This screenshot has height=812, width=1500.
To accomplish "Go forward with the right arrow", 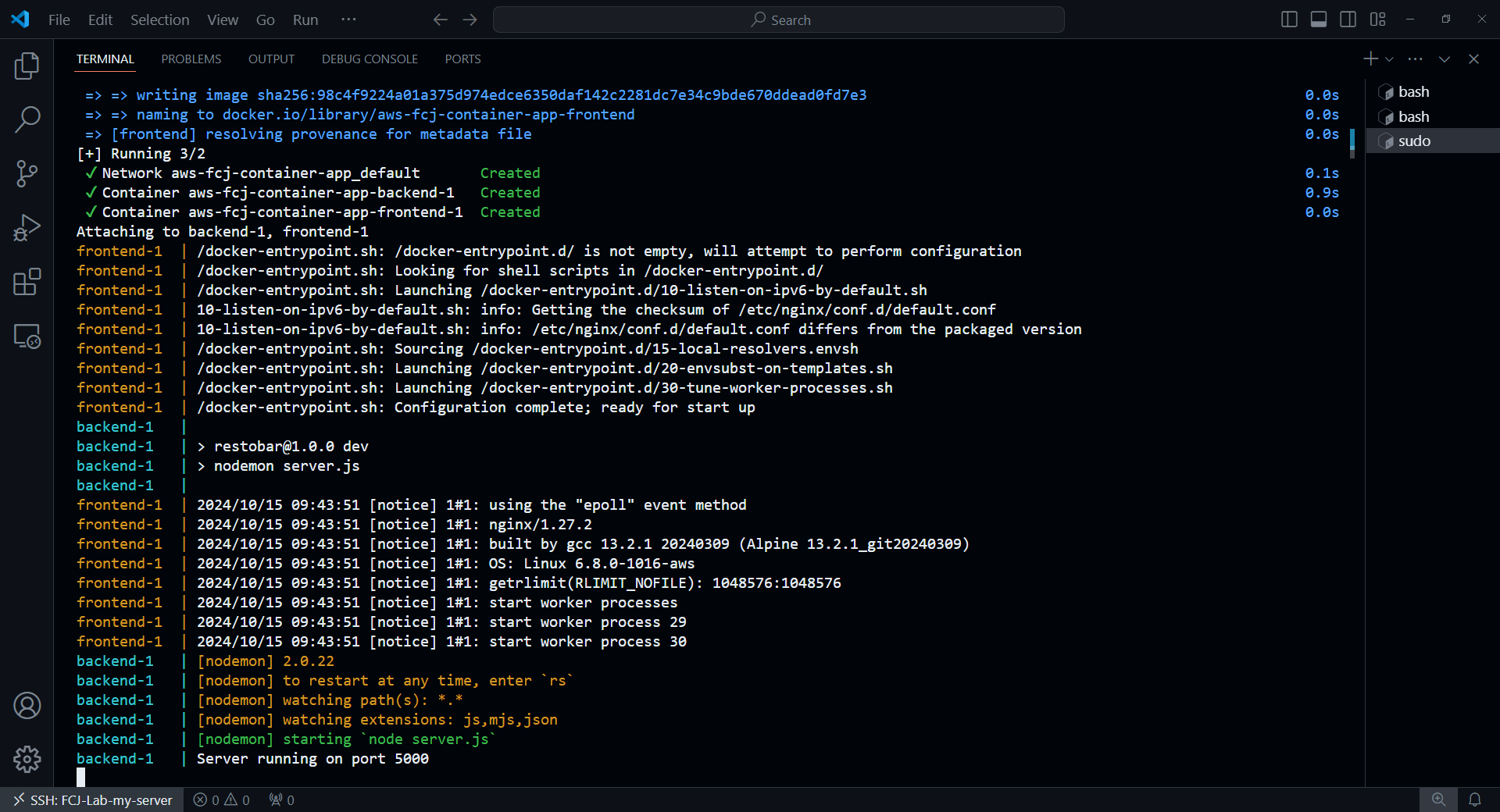I will pos(470,20).
